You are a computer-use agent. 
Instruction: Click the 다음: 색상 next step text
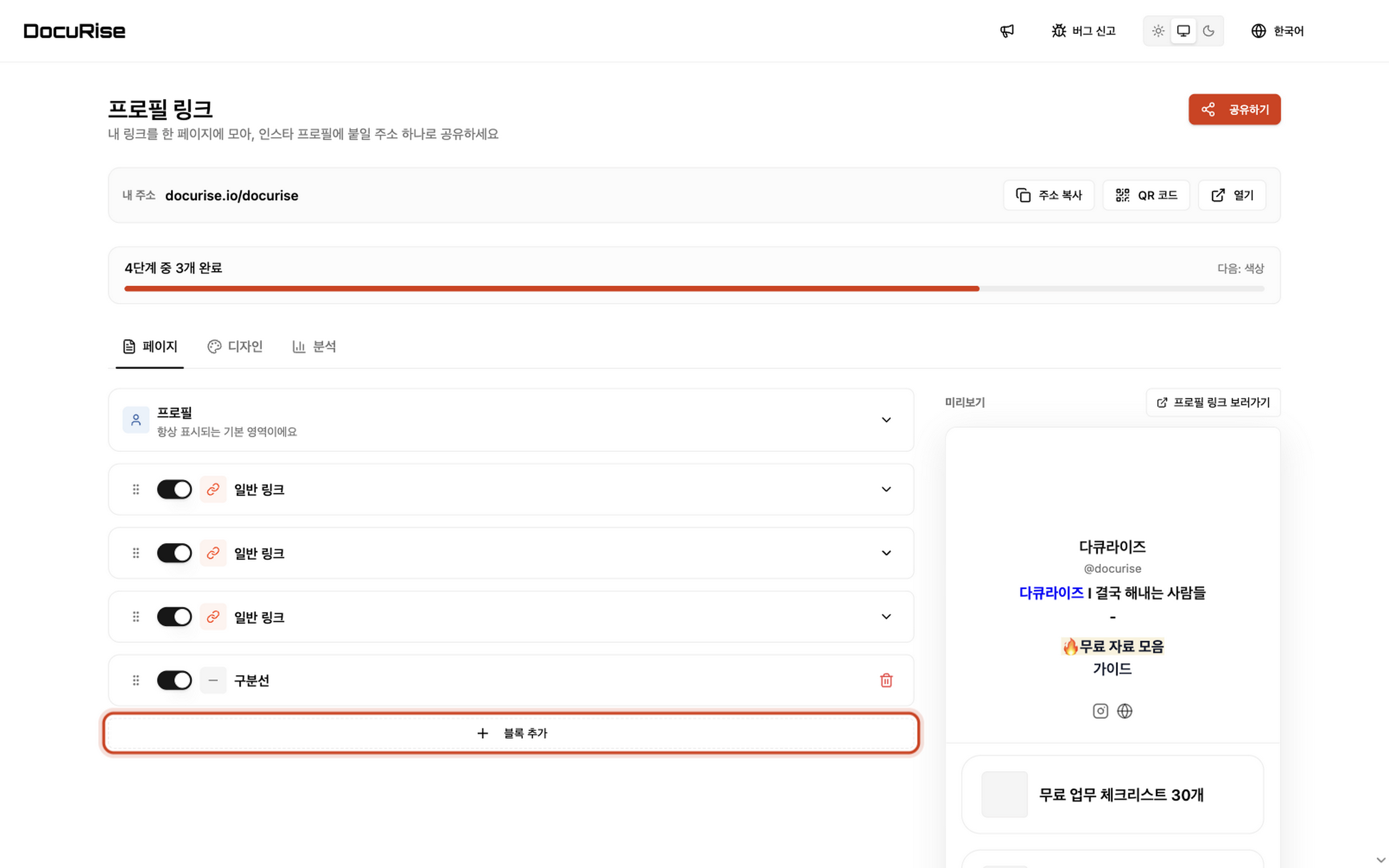(x=1240, y=268)
